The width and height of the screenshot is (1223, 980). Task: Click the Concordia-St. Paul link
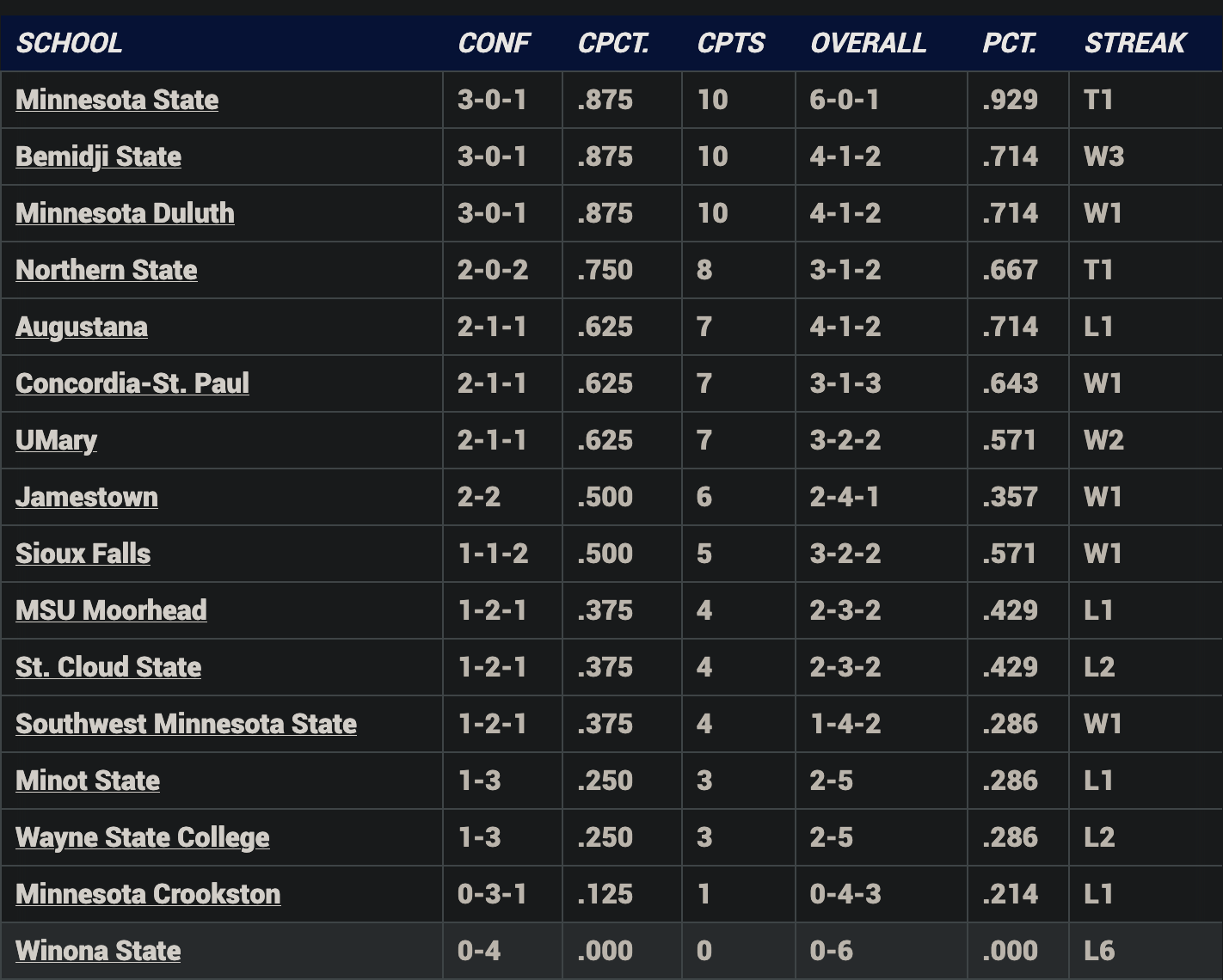click(132, 383)
